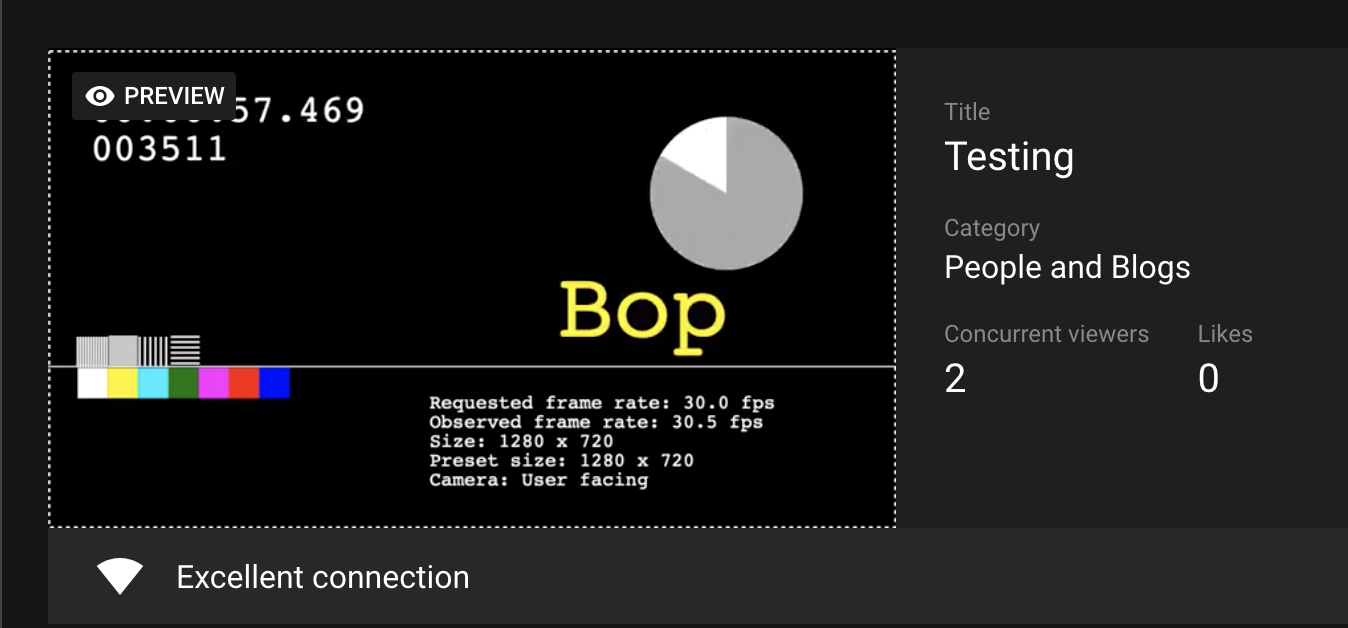Image resolution: width=1348 pixels, height=628 pixels.
Task: Click the gray pie chart timer
Action: click(726, 193)
